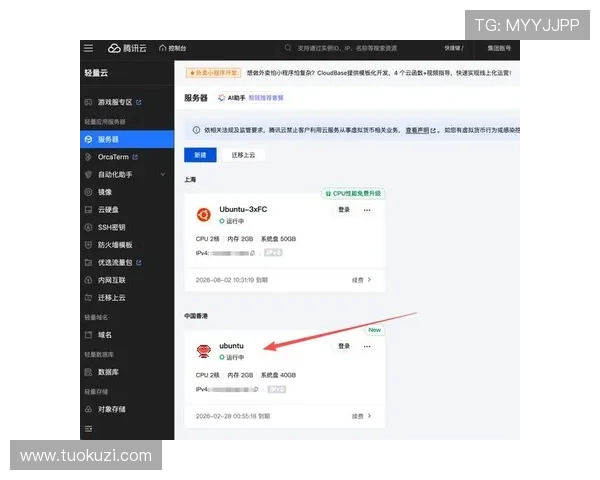Open the hamburger menu in top bar
Image resolution: width=600 pixels, height=480 pixels.
[x=88, y=48]
